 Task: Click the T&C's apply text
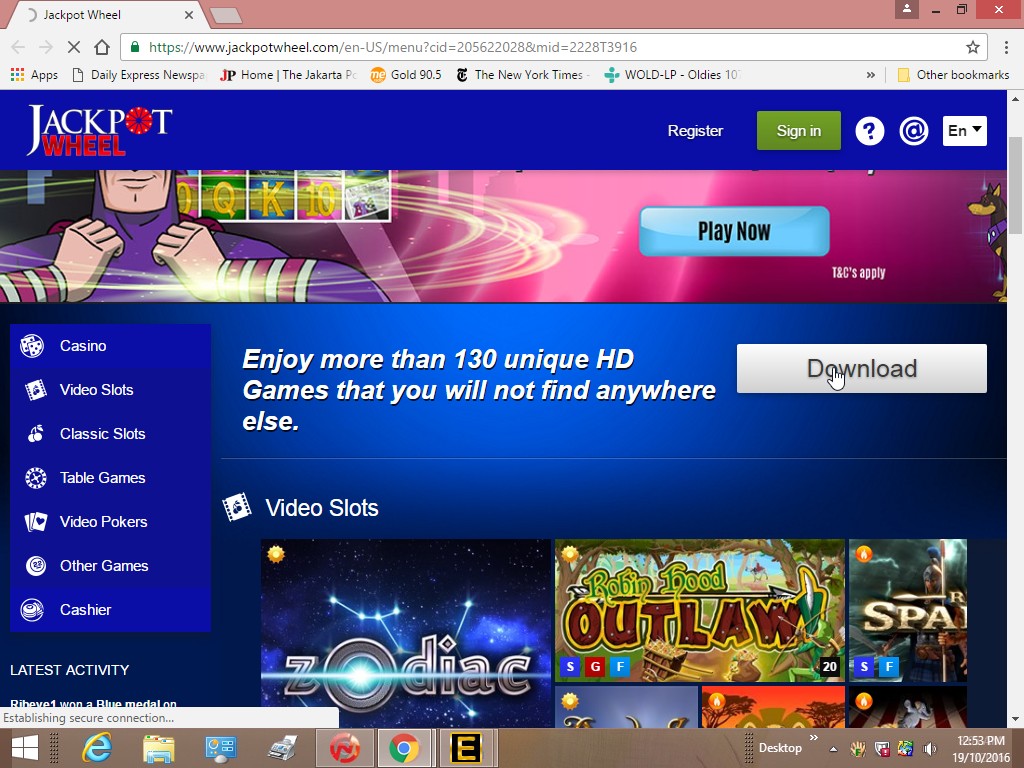(x=858, y=272)
